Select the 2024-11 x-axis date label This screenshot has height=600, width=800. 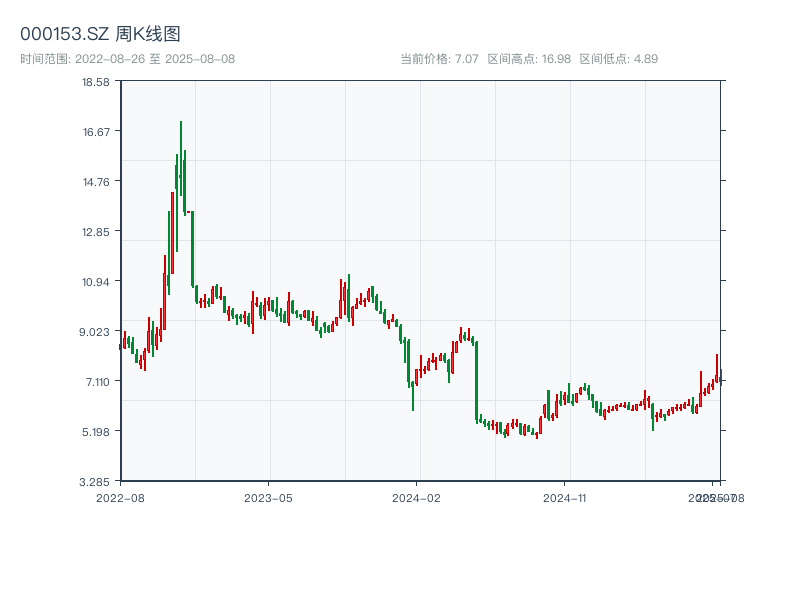pos(565,497)
